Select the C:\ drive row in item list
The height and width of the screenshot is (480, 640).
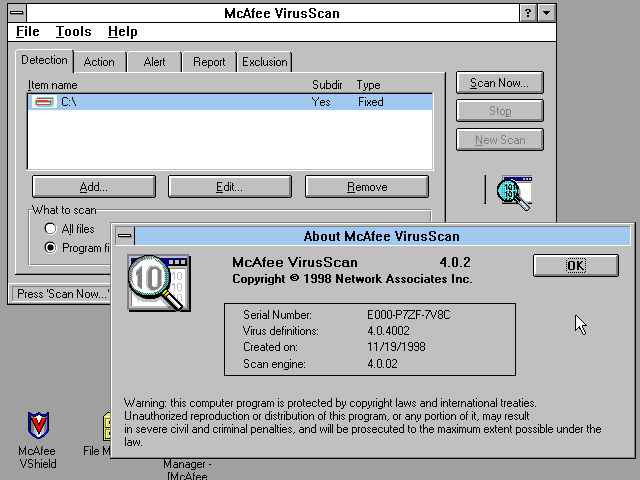230,102
